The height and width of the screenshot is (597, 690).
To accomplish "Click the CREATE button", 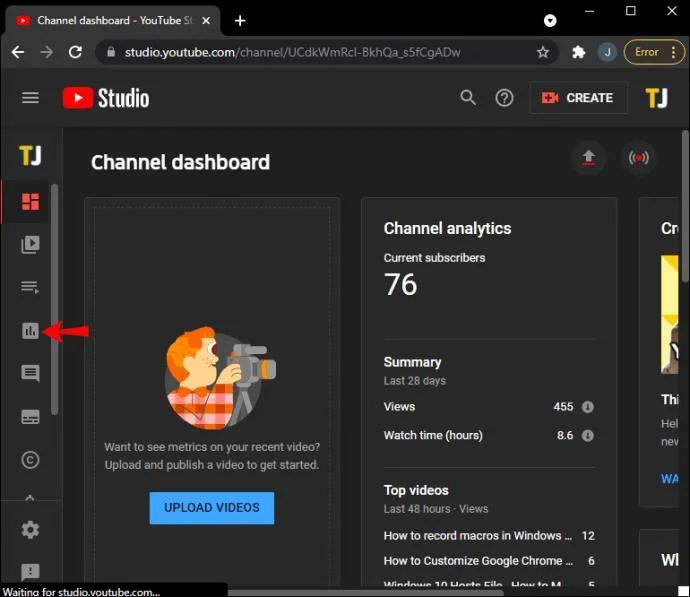I will (578, 98).
